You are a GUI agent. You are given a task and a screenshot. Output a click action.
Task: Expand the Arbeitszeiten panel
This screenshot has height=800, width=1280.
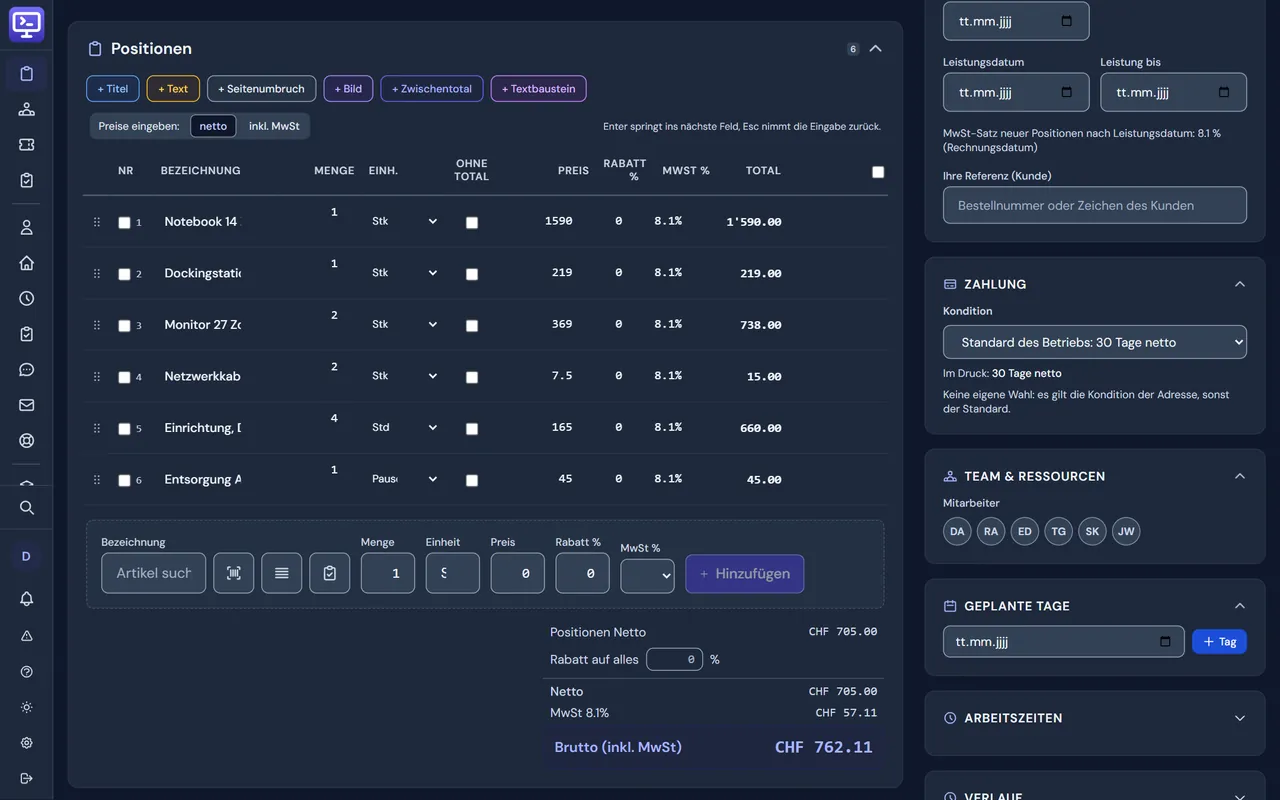tap(1240, 718)
